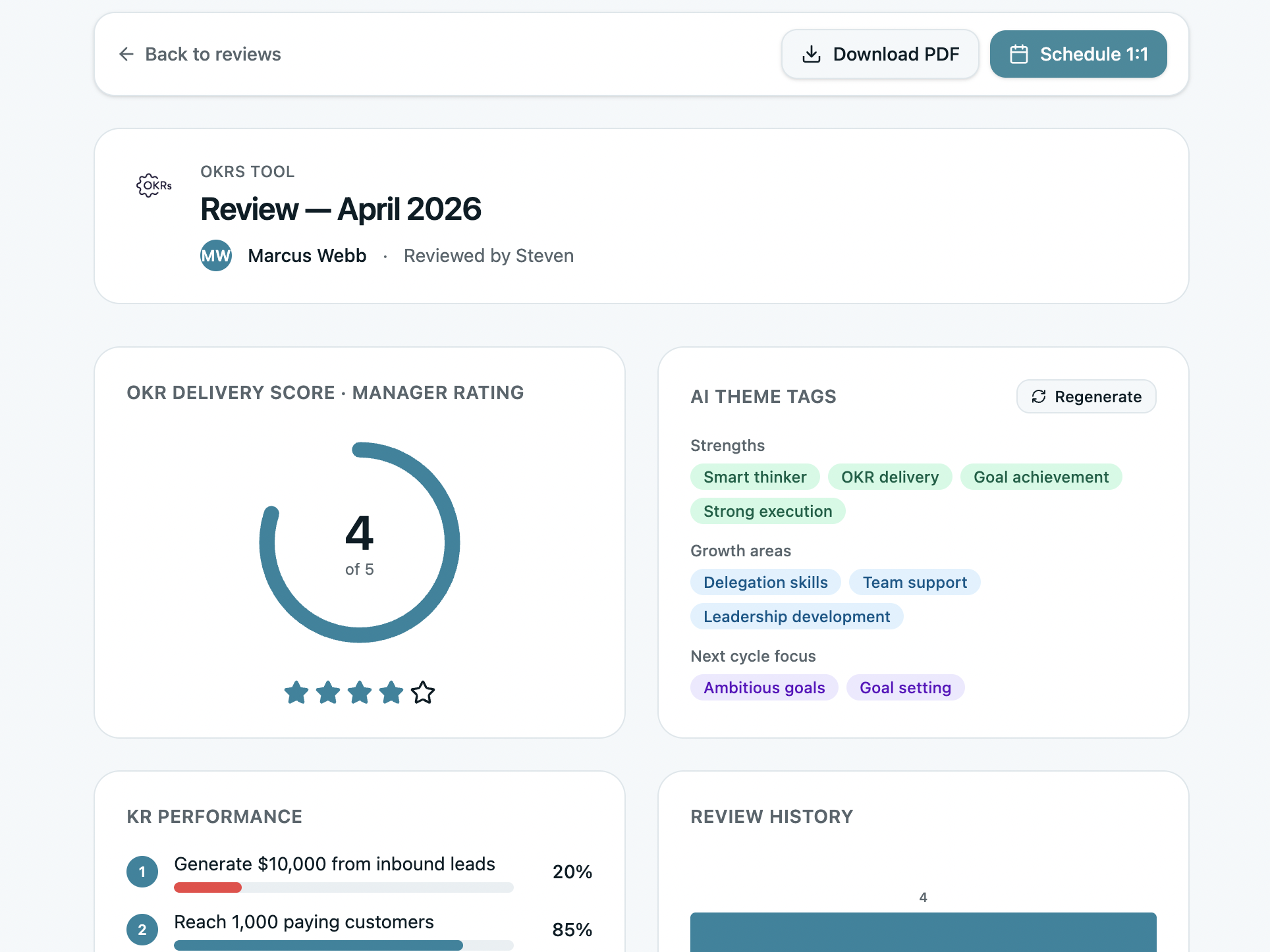
Task: Set rating to one star
Action: (296, 693)
